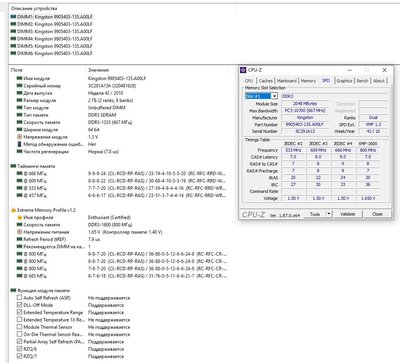The image size is (400, 363).
Task: Click the icon beside Метод обнаружения ошибок
Action: click(x=19, y=144)
